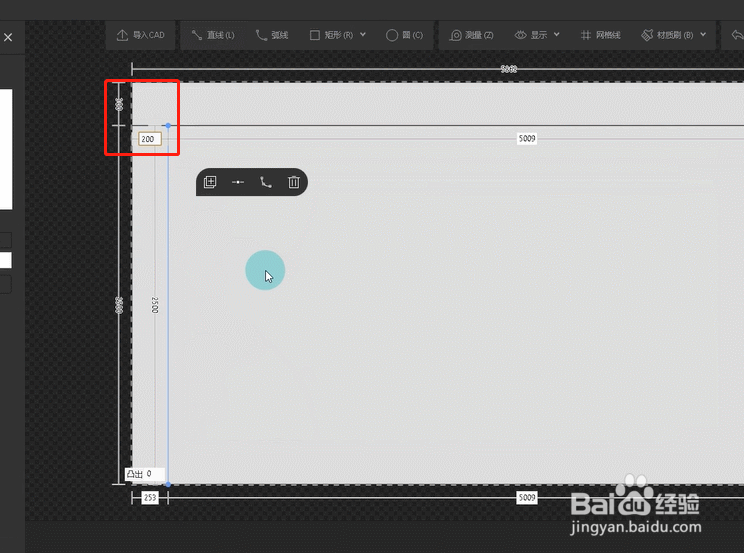Click the duplicate icon in the floating toolbar
The image size is (744, 553).
210,182
